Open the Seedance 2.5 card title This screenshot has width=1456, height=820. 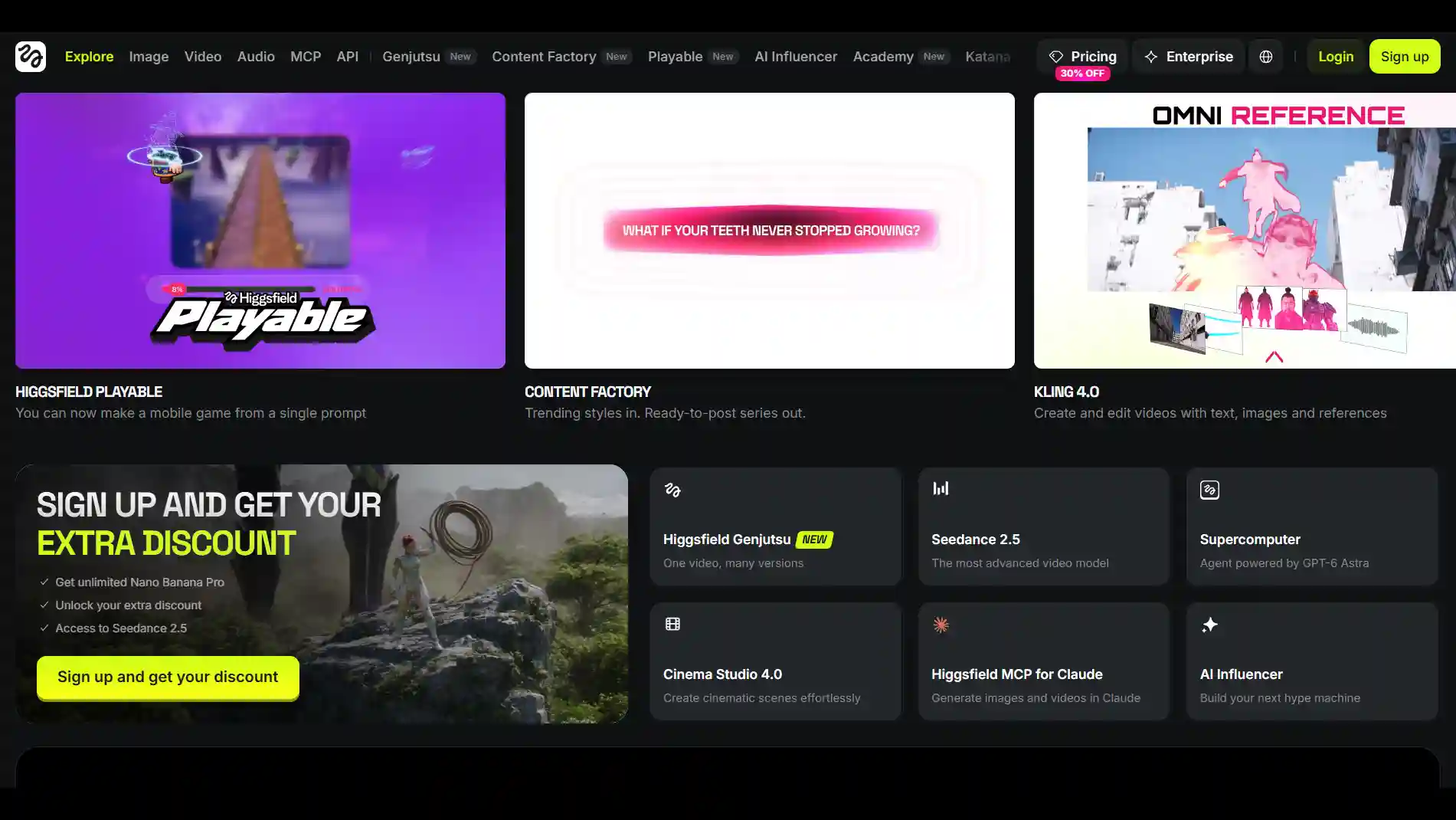976,540
